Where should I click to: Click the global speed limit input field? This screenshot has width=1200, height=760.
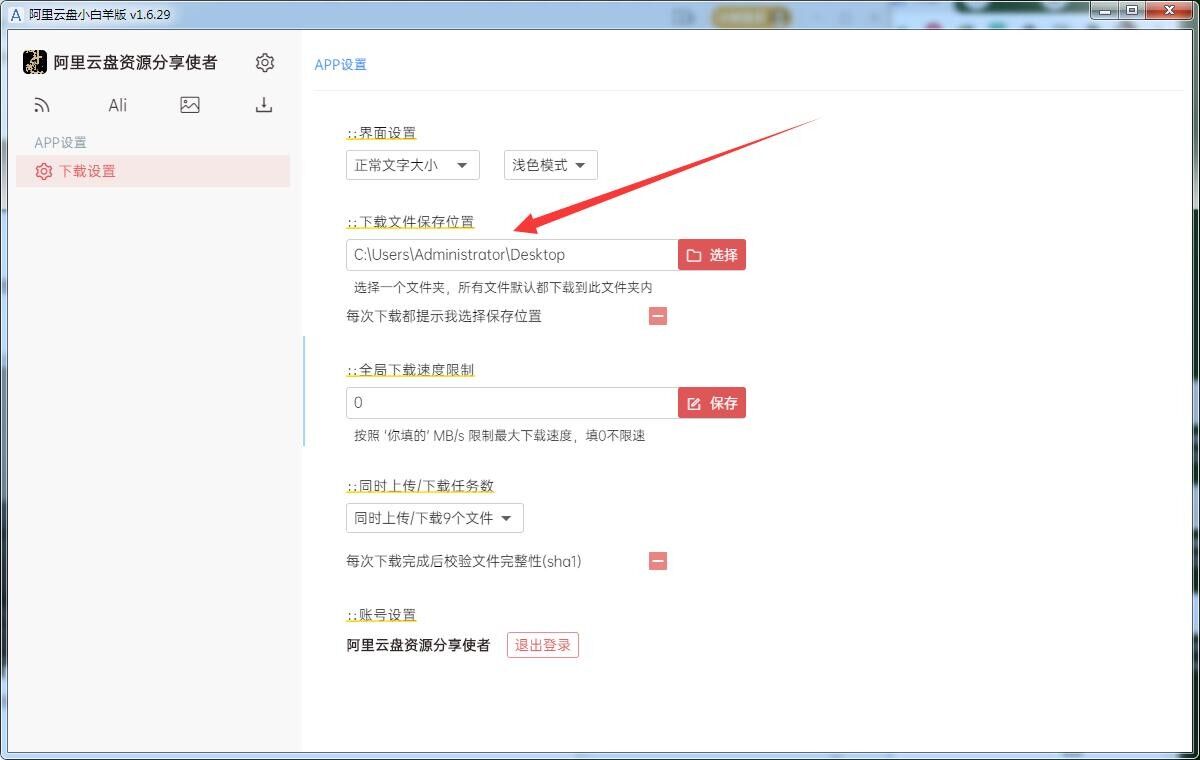click(511, 403)
